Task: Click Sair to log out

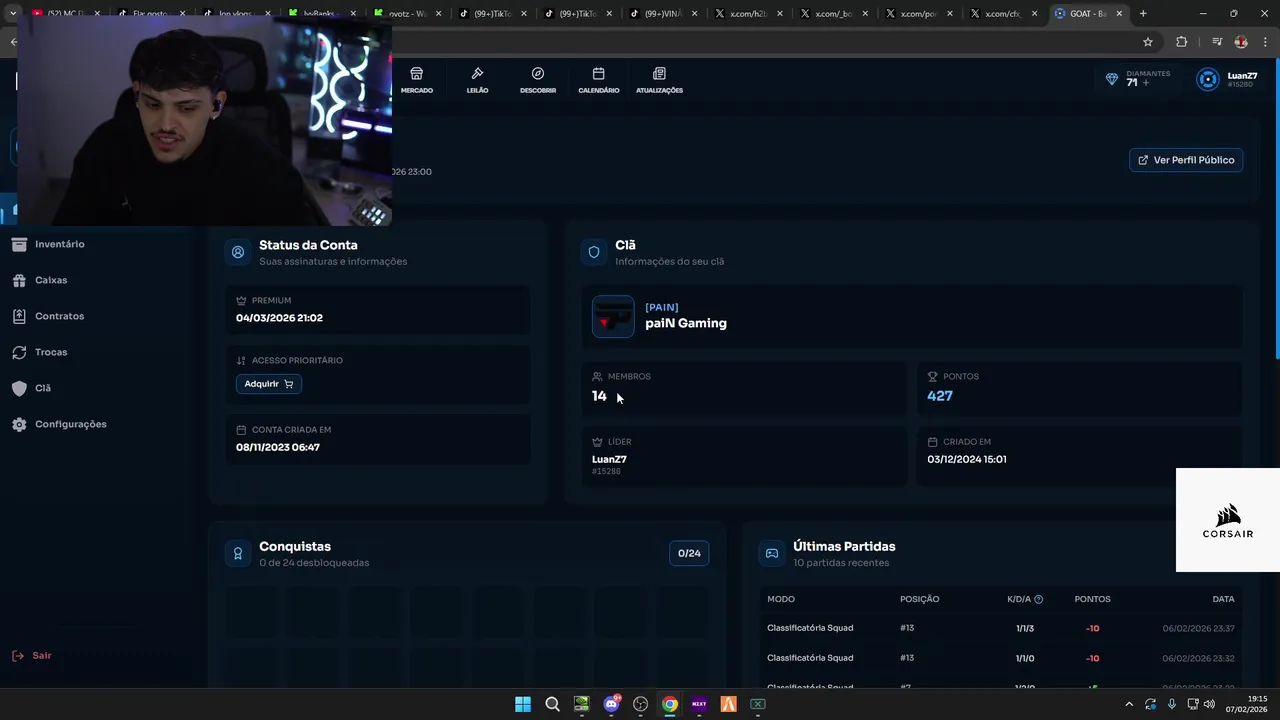Action: click(31, 656)
